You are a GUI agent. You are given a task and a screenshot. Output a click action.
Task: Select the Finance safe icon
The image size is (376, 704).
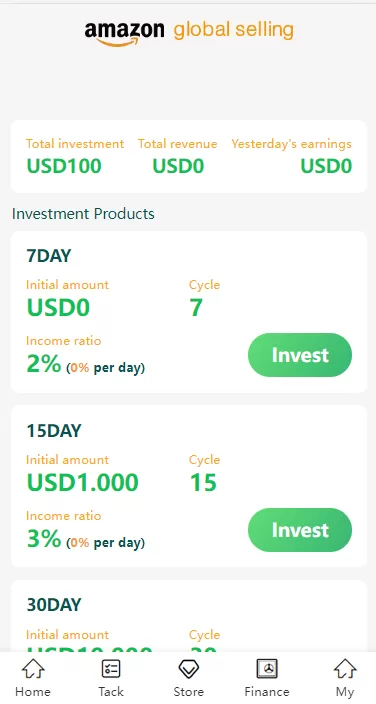(x=267, y=669)
